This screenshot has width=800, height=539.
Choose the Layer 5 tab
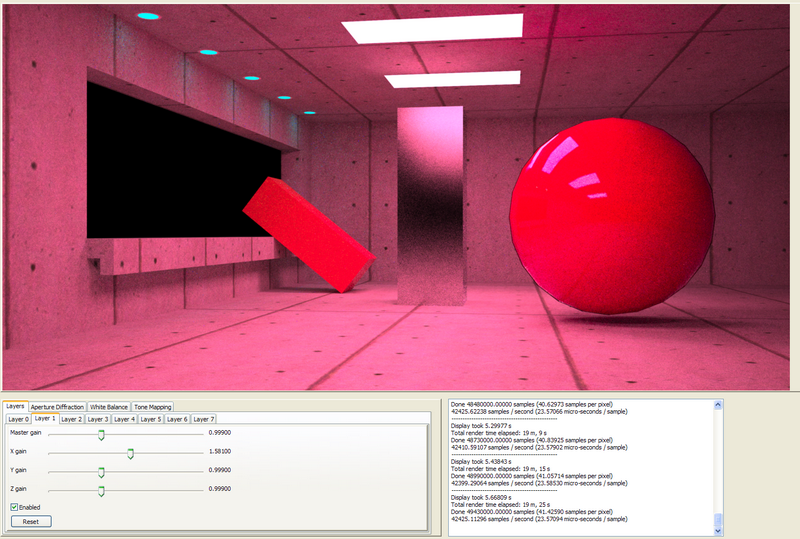click(x=150, y=419)
